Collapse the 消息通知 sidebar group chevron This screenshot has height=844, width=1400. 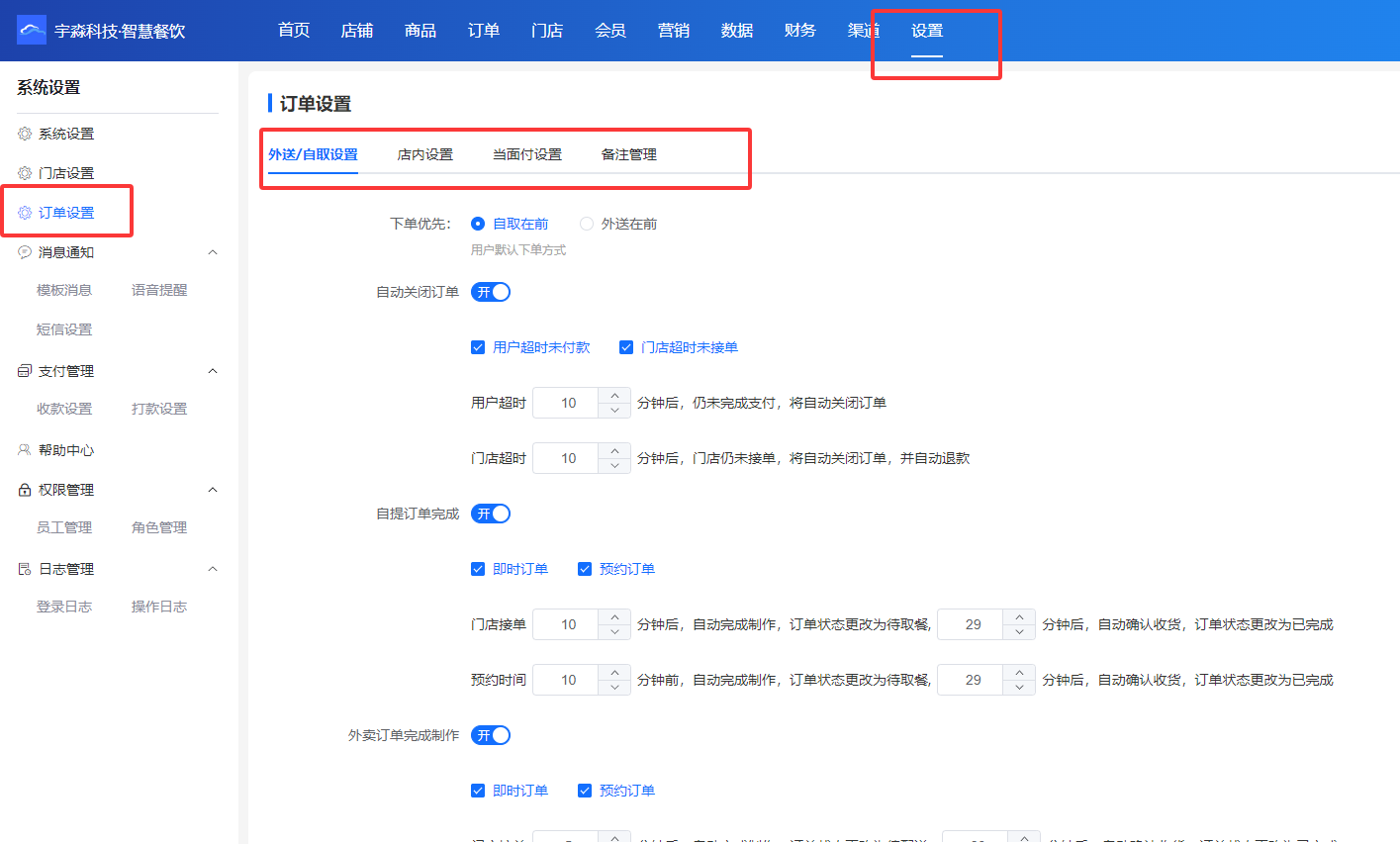point(213,252)
